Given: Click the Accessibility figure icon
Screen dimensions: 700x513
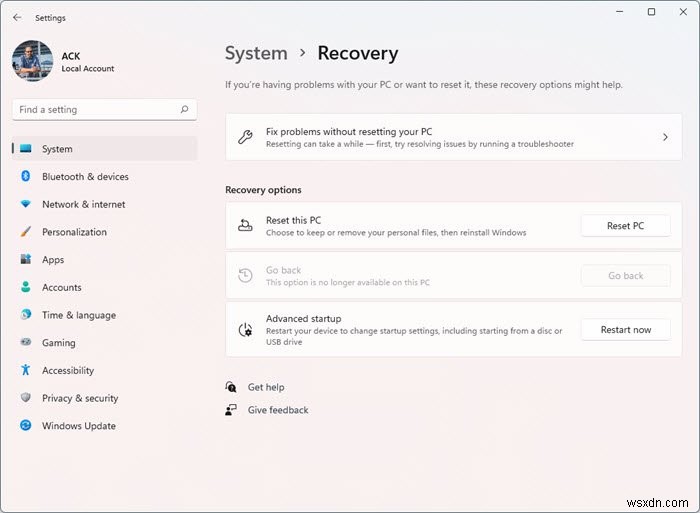Looking at the screenshot, I should (x=26, y=370).
